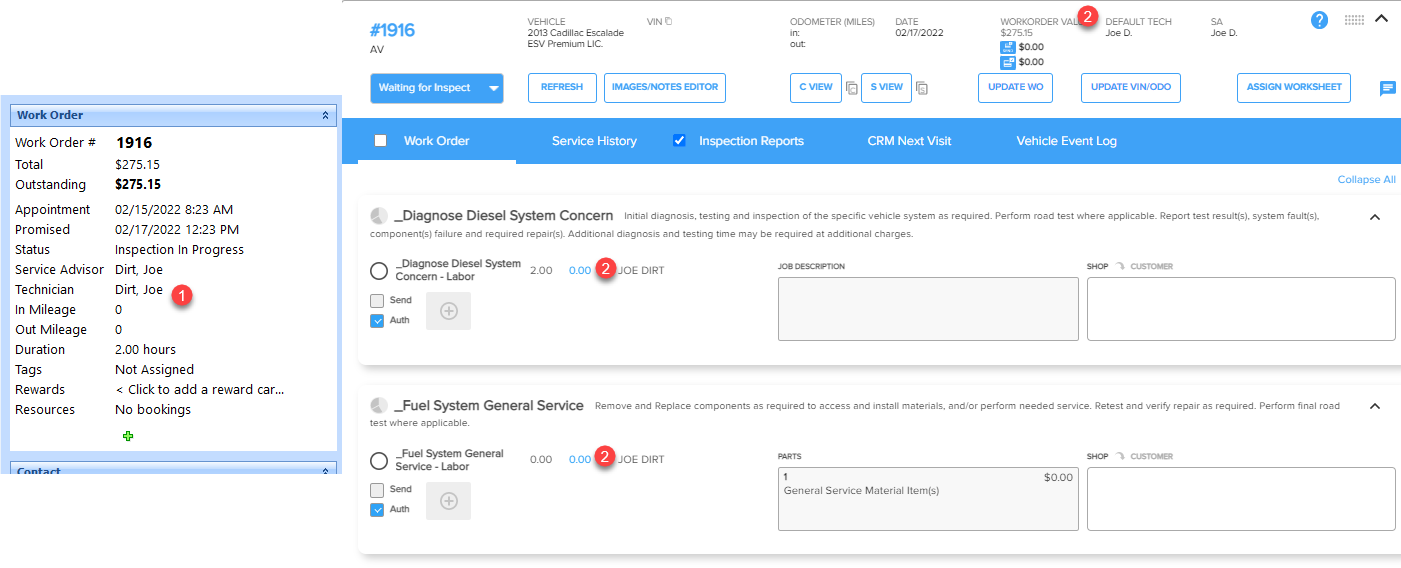Screen dimensions: 1401x568
Task: Open the help question mark icon
Action: (x=1319, y=20)
